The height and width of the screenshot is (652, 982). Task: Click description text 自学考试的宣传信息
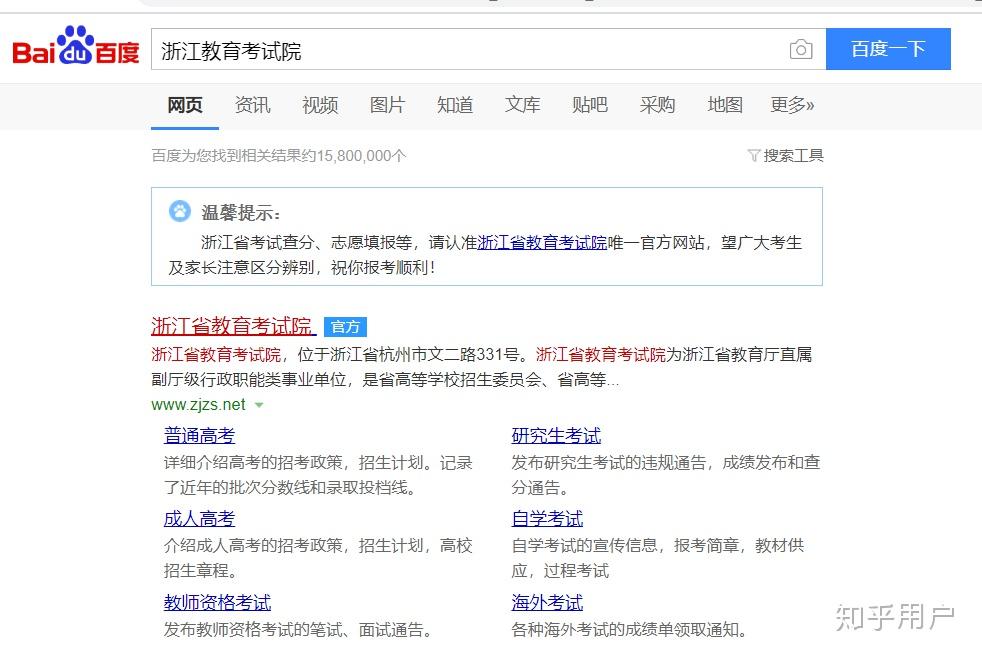(x=584, y=546)
